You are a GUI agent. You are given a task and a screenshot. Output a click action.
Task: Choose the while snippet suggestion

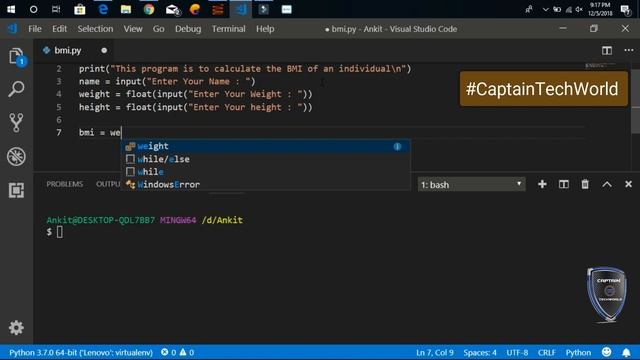tap(265, 172)
